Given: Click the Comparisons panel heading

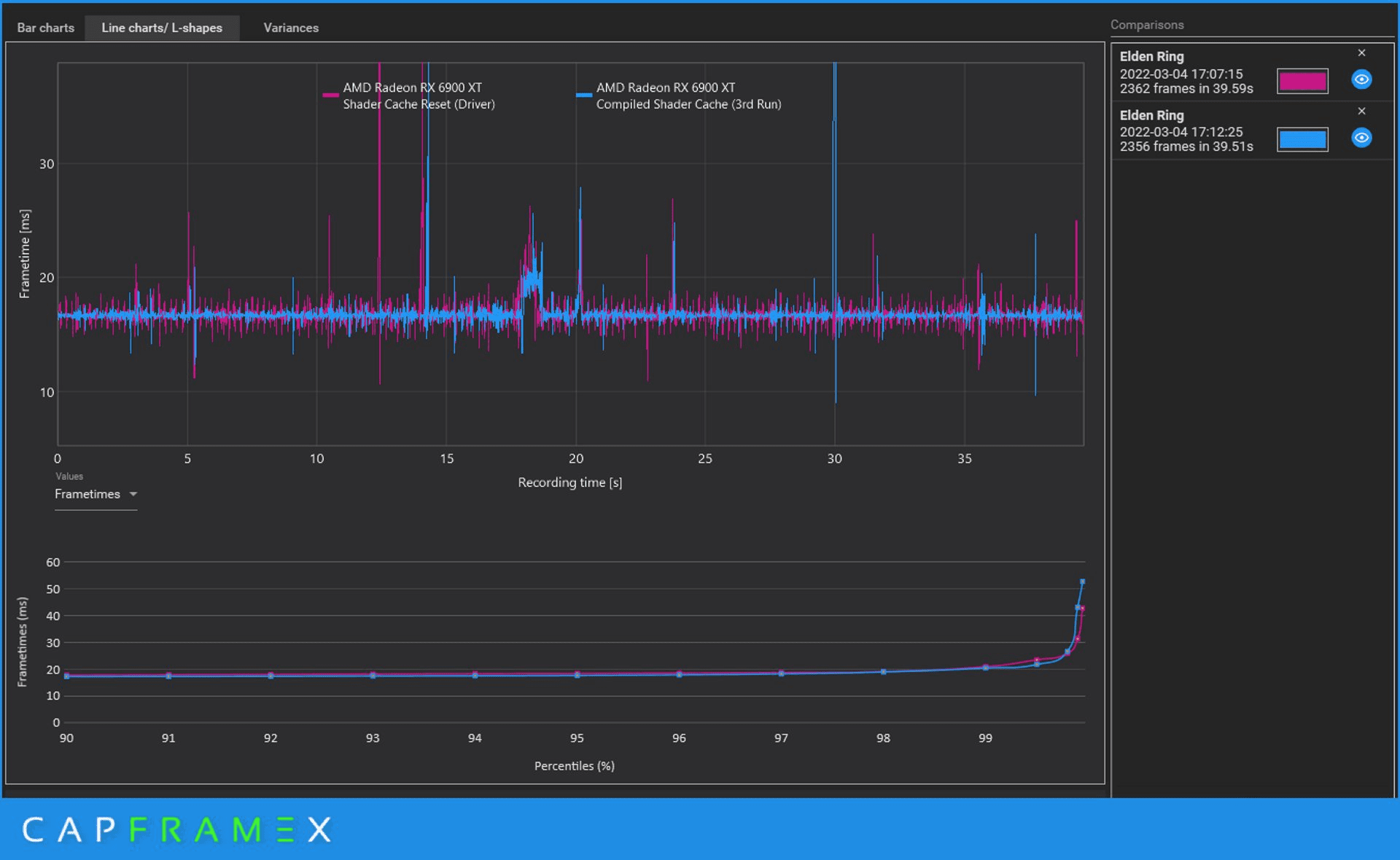Looking at the screenshot, I should click(x=1146, y=25).
